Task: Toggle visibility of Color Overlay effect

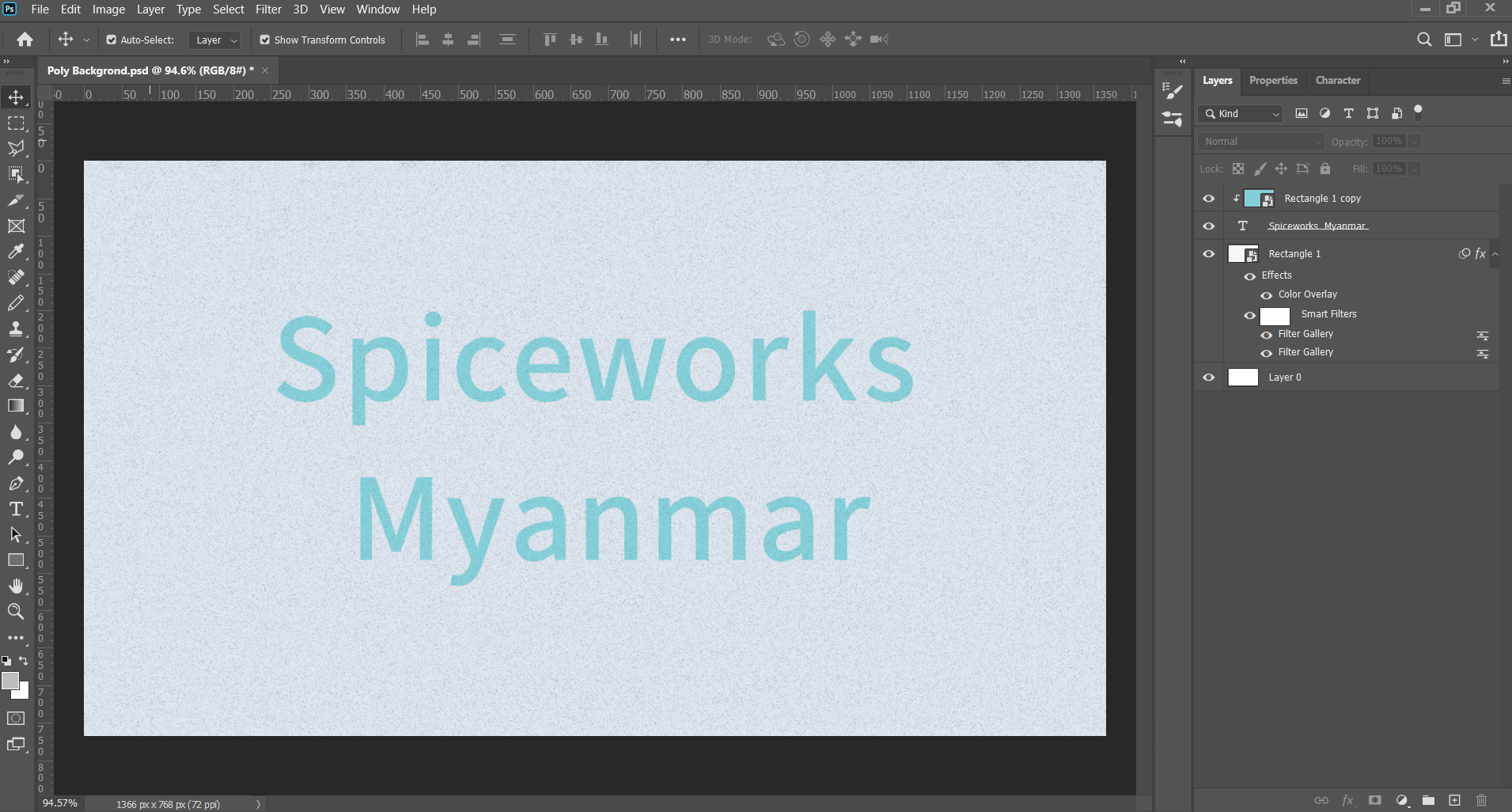Action: tap(1267, 295)
